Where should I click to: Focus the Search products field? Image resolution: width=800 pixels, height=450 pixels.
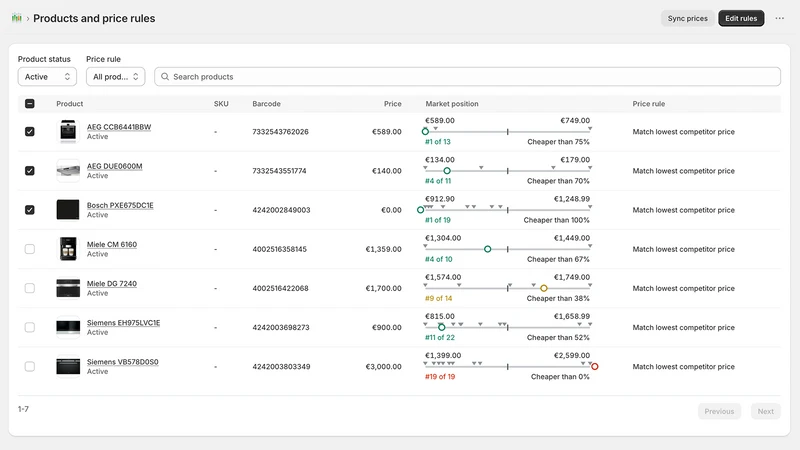(467, 77)
